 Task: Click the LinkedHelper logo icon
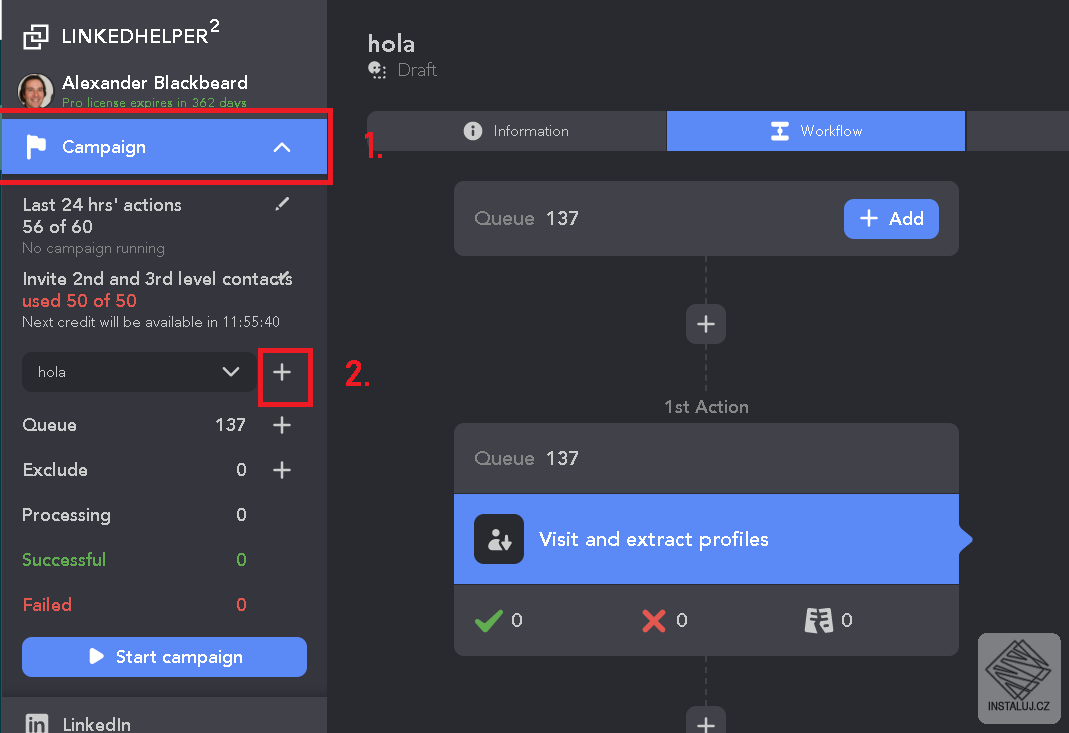pyautogui.click(x=36, y=34)
